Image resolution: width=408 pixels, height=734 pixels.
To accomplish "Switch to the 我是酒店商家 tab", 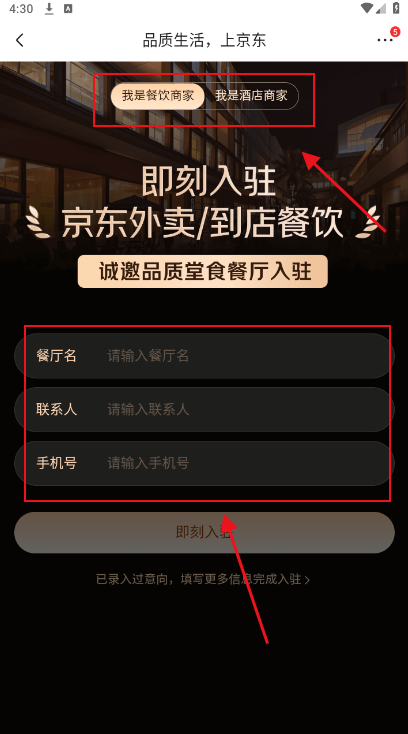I will coord(251,96).
